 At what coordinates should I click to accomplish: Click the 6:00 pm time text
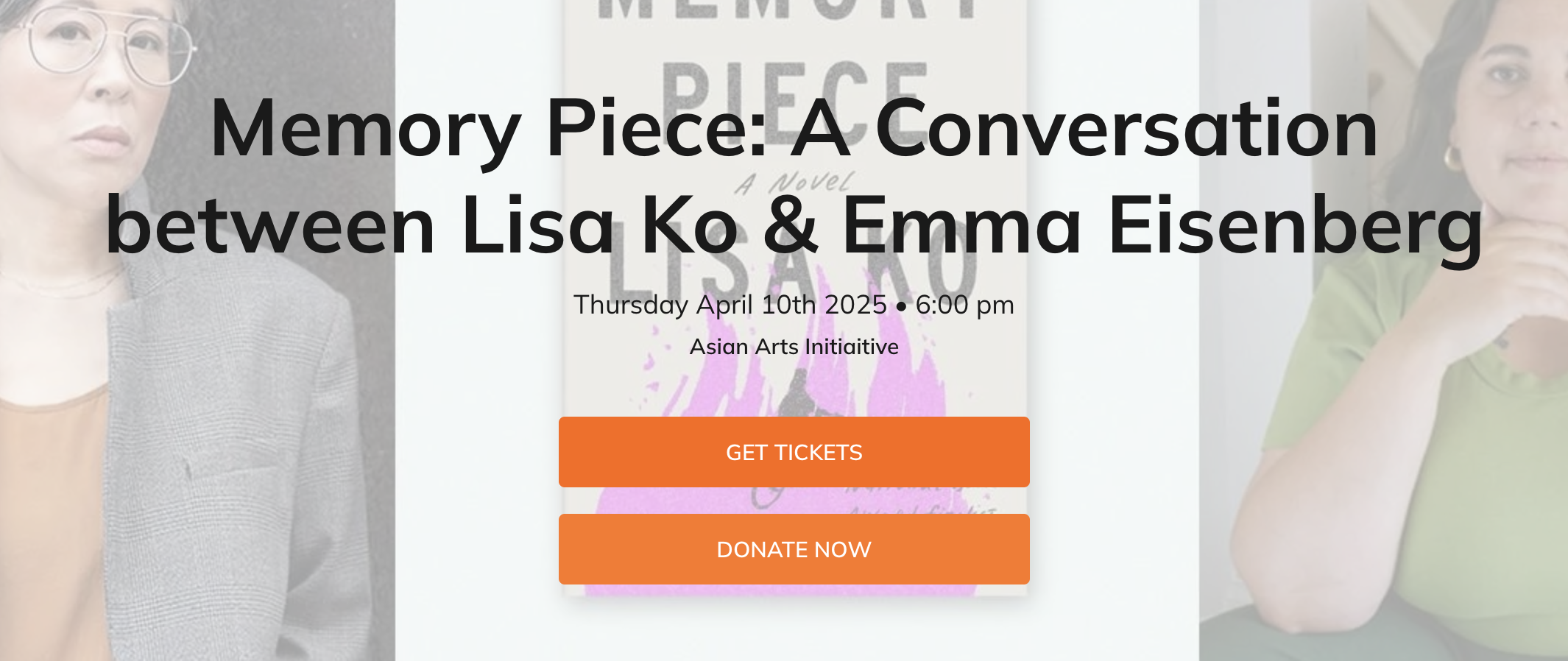coord(964,304)
